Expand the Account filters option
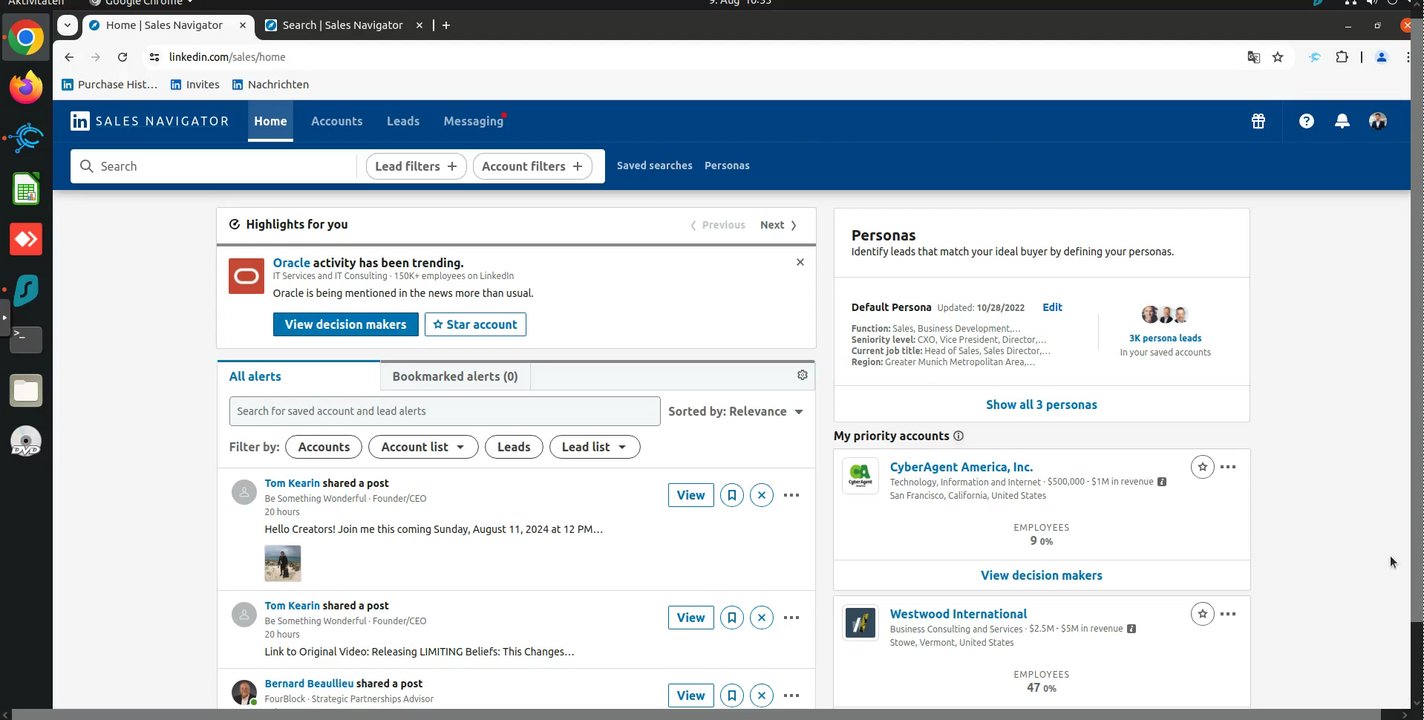Screen dimensions: 1424x720 (x=532, y=166)
